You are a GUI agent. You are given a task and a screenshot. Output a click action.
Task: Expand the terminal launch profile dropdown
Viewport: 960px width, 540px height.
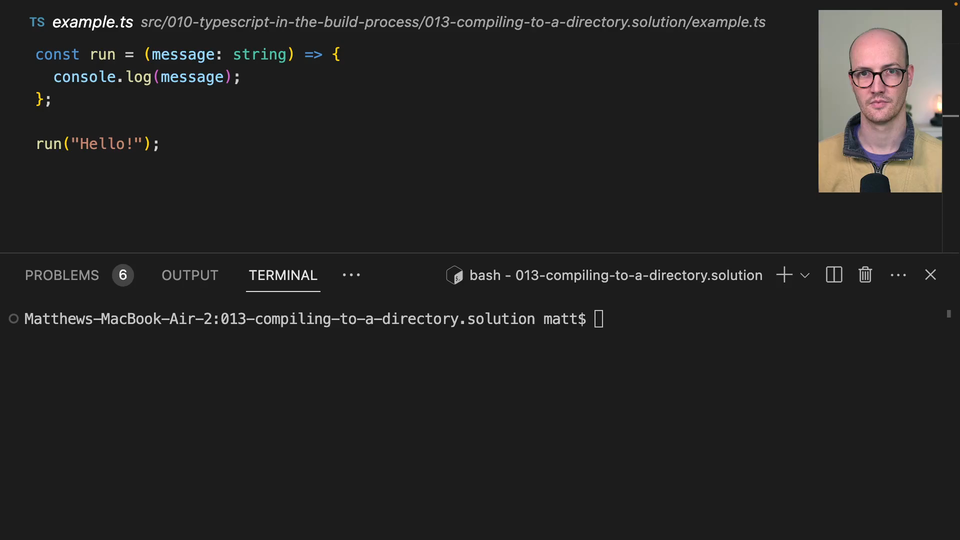(805, 276)
